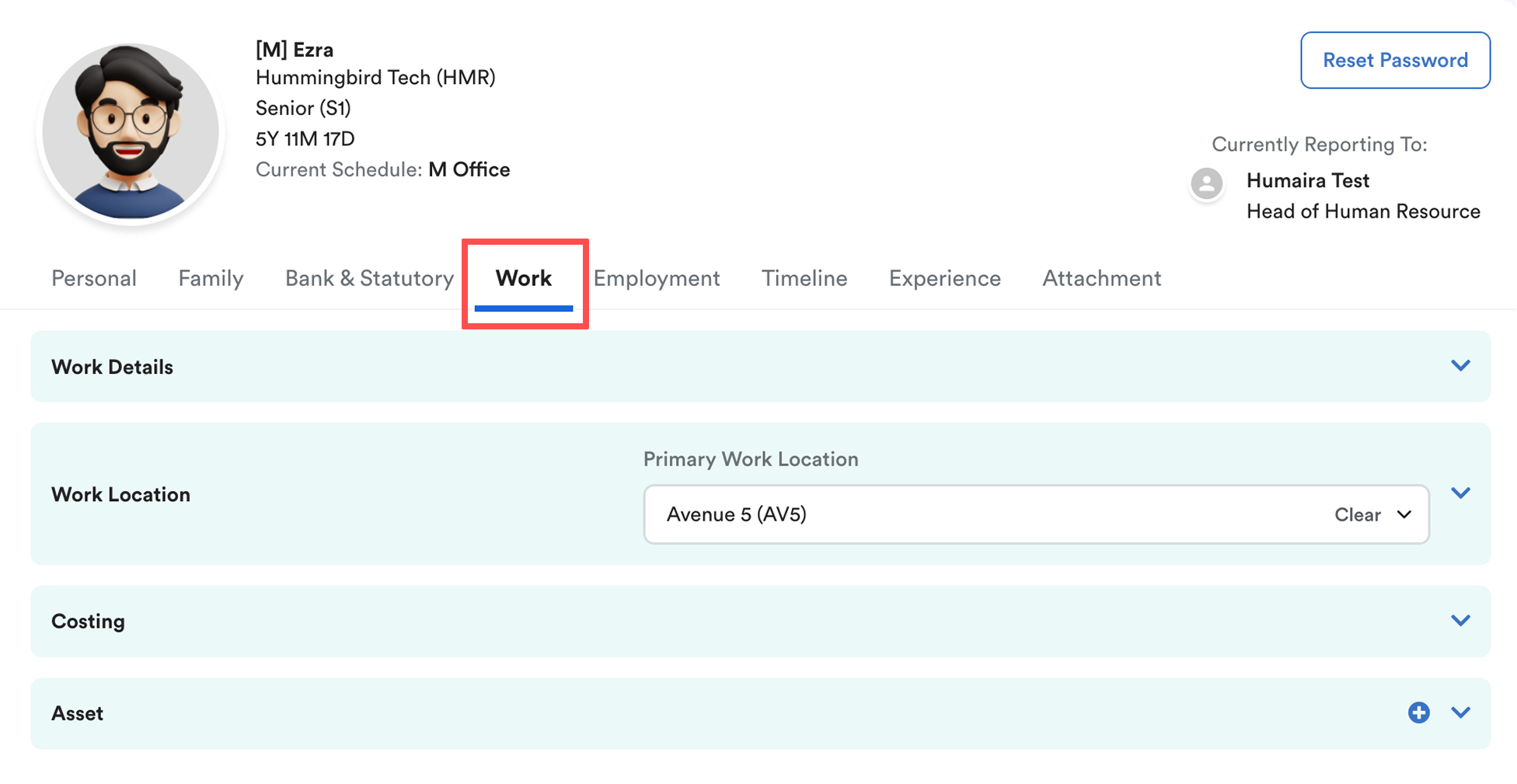Screen dimensions: 1517x784
Task: Click the Work Details heading
Action: pos(112,367)
